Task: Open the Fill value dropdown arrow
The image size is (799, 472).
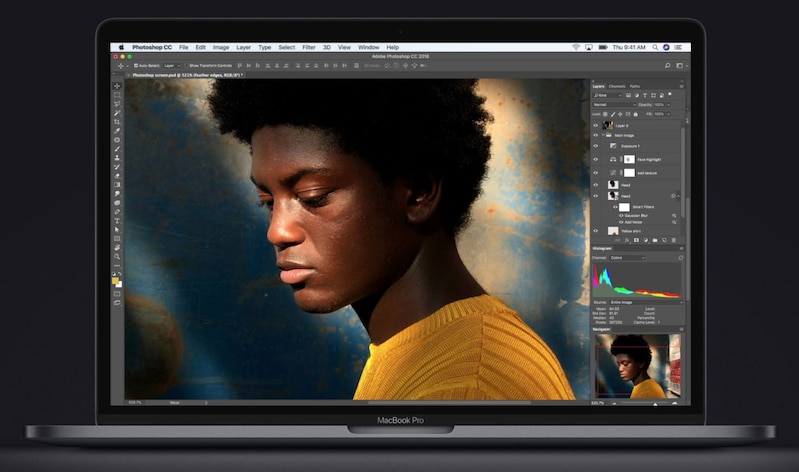Action: click(668, 114)
